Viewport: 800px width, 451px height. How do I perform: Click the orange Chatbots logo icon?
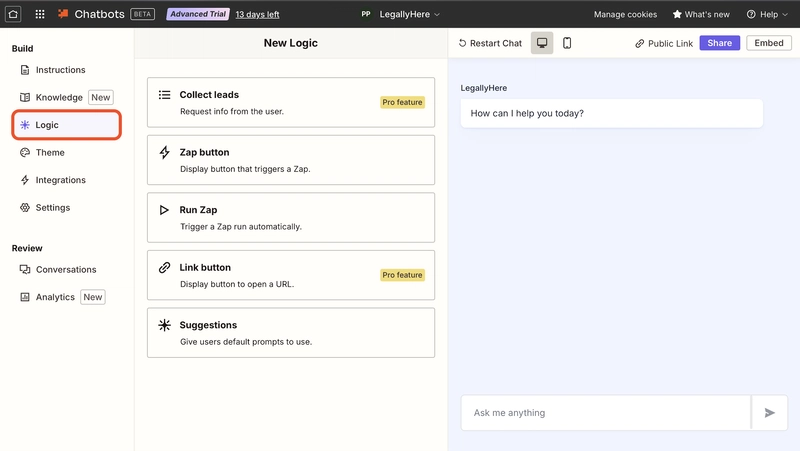coord(63,14)
